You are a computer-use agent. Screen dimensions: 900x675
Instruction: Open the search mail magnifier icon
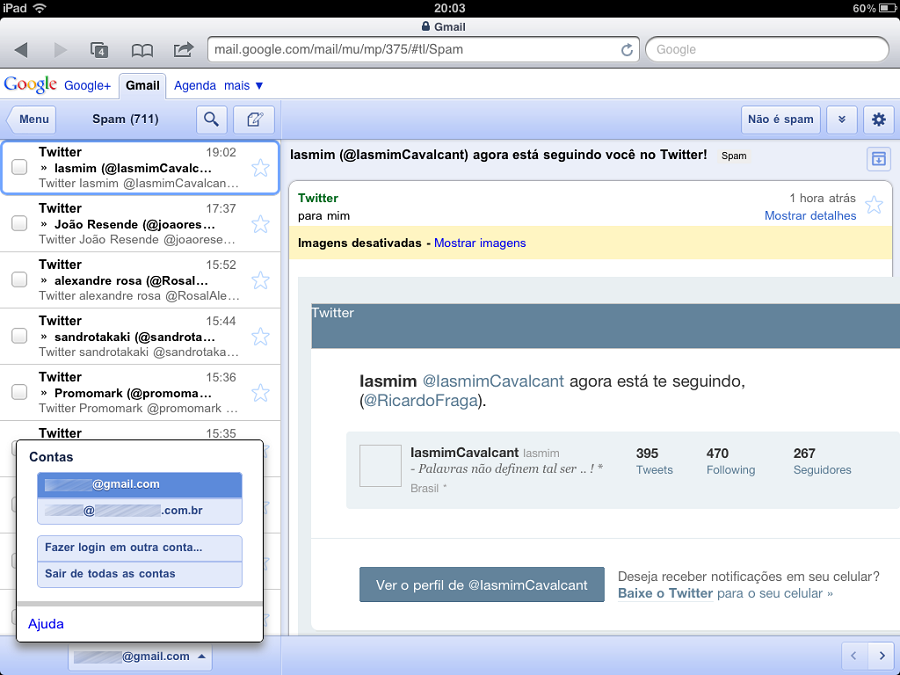pos(211,120)
